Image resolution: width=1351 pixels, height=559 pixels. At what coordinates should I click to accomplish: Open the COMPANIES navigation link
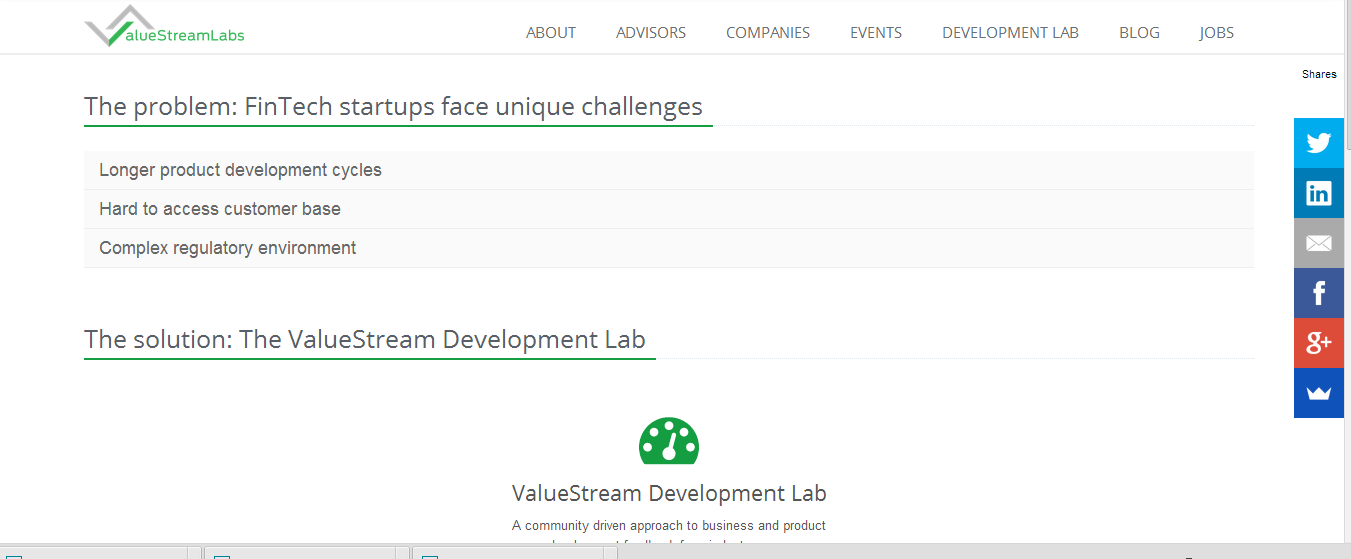[x=767, y=33]
